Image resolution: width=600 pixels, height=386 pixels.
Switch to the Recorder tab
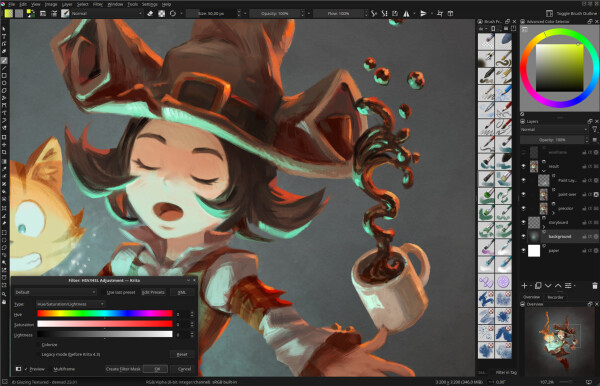click(x=555, y=297)
